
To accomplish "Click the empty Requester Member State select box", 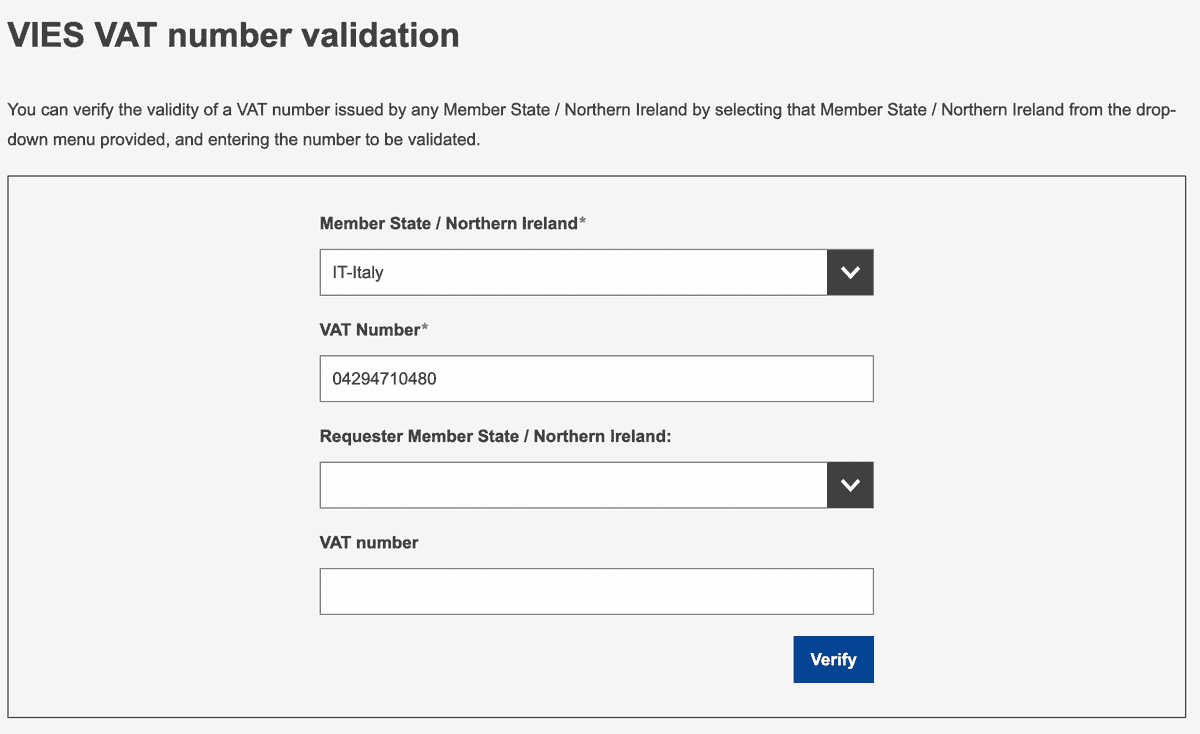I will 573,485.
